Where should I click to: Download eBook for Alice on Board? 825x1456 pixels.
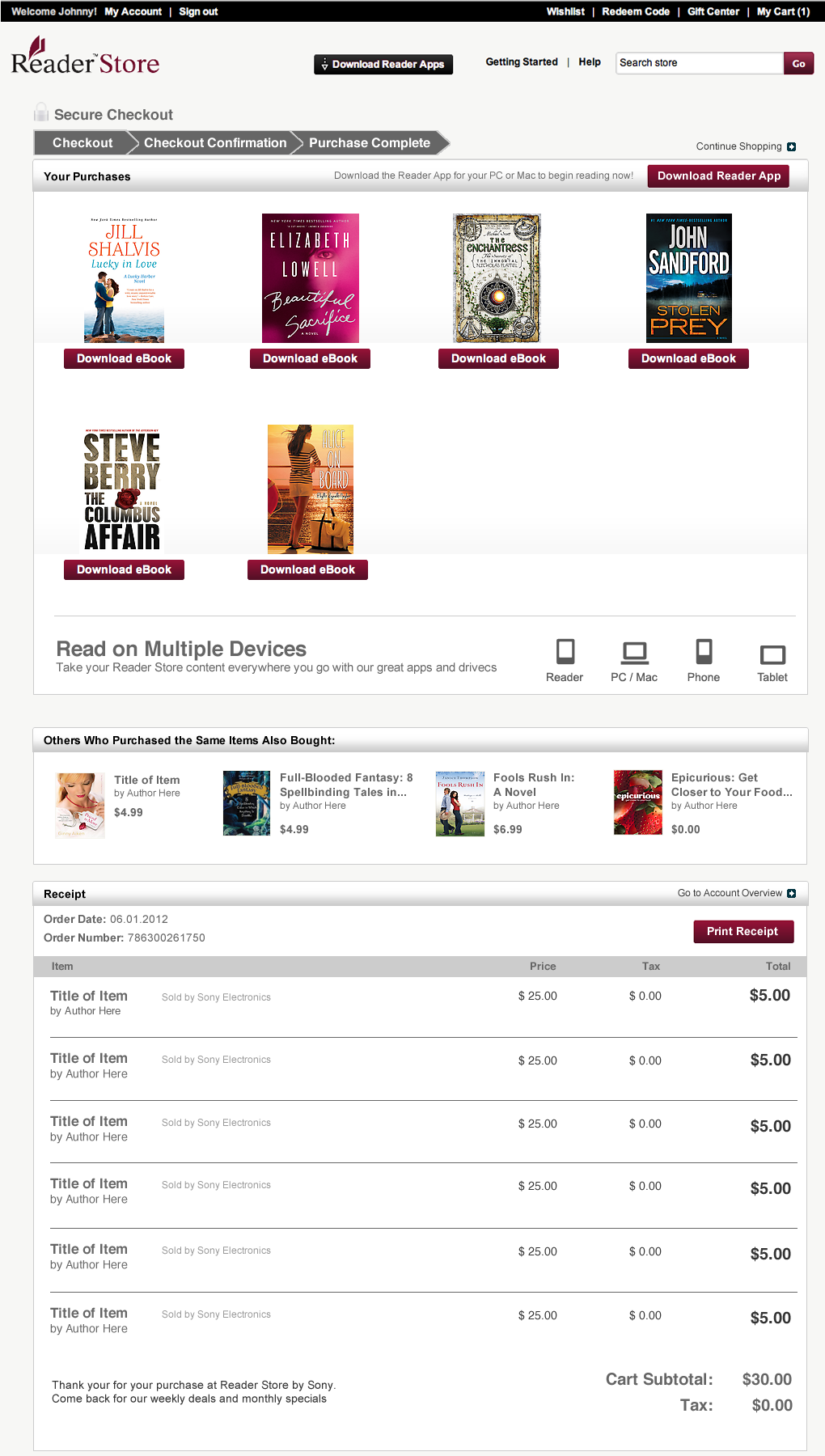(307, 569)
